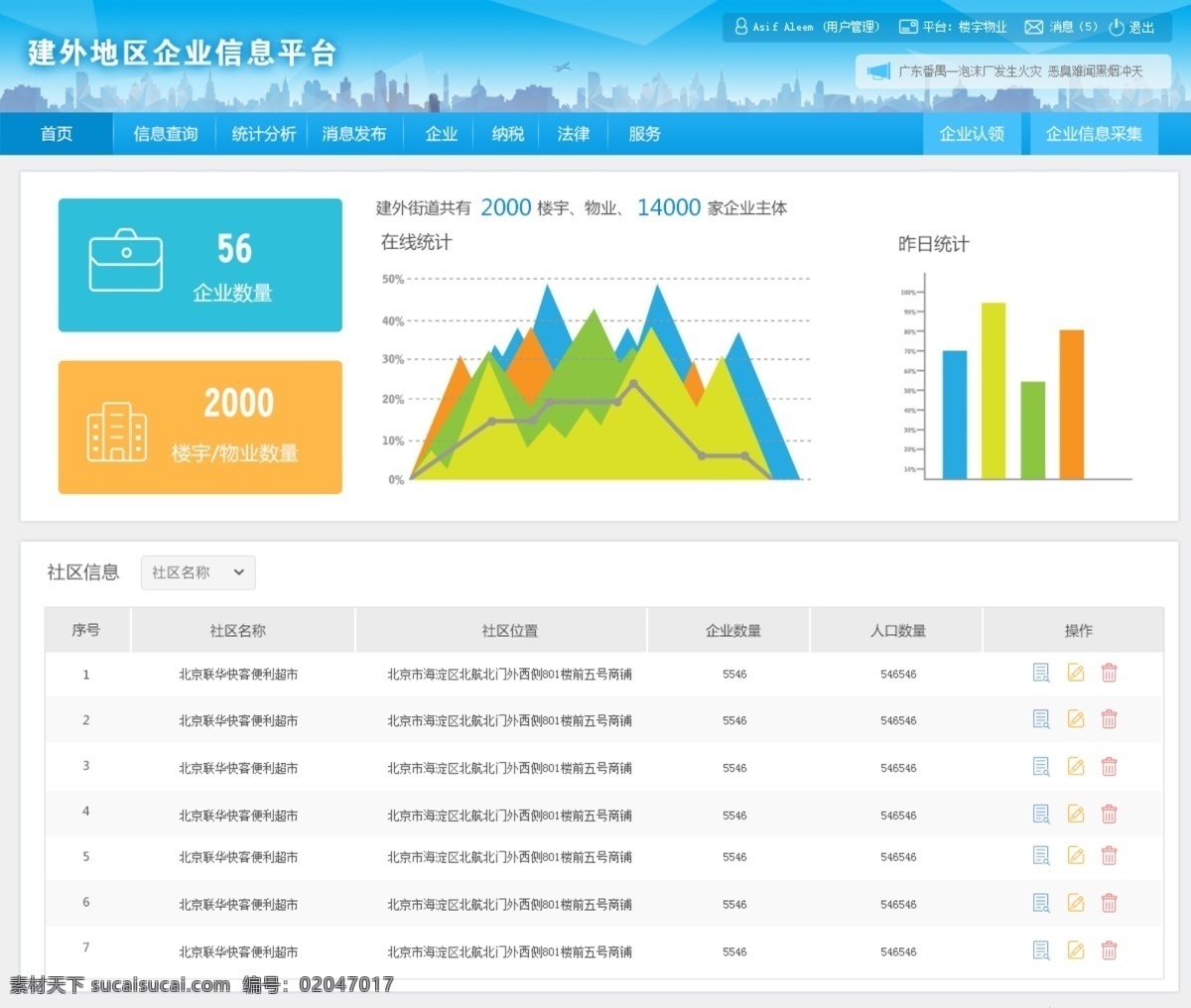This screenshot has height=1008, width=1191.
Task: Click the 序号 column header
Action: coord(86,630)
